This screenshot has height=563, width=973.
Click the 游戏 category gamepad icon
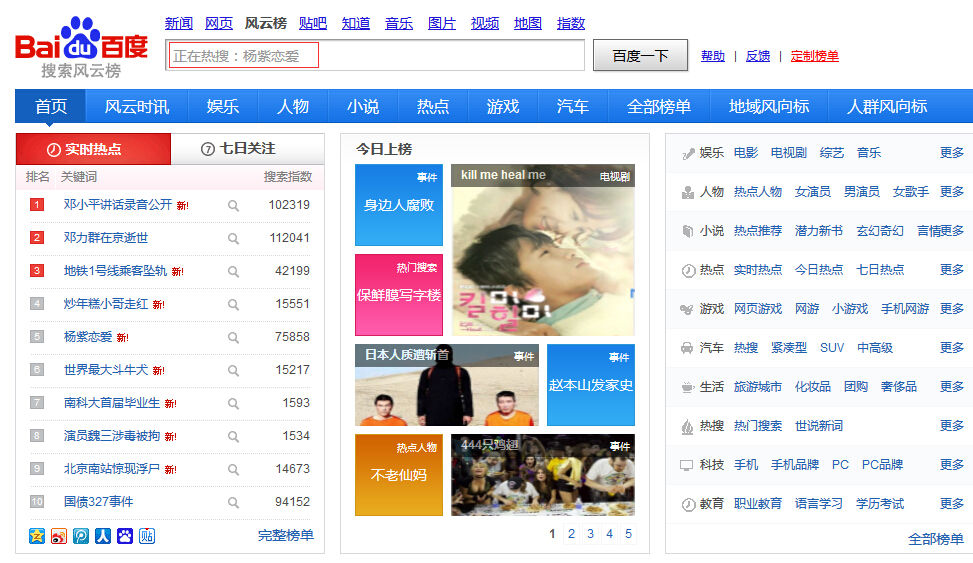pos(687,309)
